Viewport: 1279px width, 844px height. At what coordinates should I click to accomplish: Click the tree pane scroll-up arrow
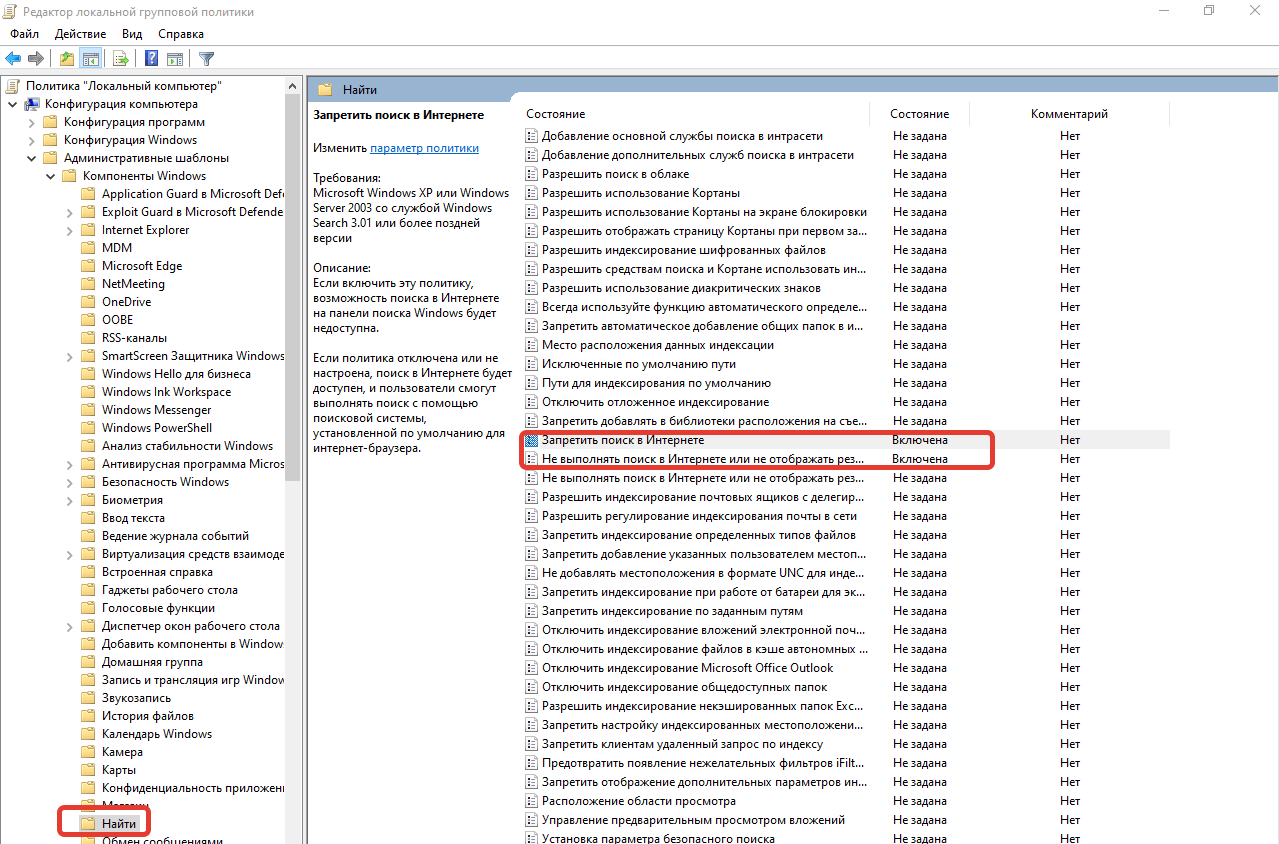pyautogui.click(x=293, y=86)
